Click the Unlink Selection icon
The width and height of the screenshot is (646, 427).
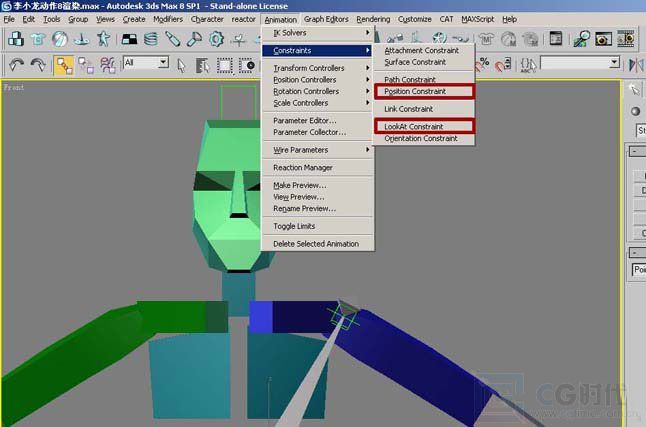(x=86, y=64)
